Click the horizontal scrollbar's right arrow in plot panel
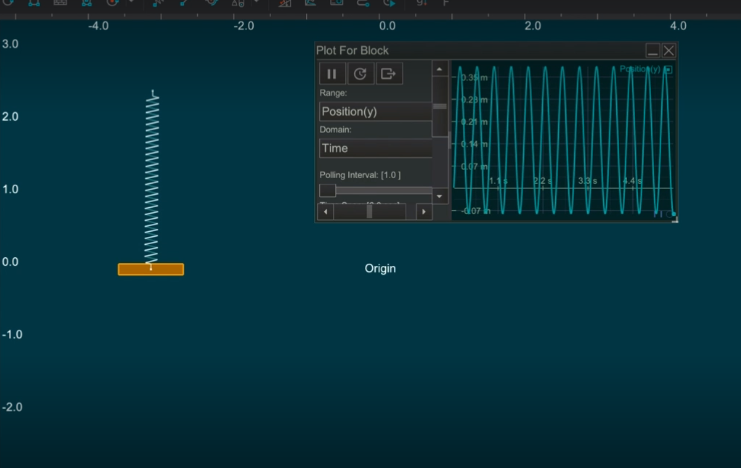The image size is (741, 468). point(424,212)
